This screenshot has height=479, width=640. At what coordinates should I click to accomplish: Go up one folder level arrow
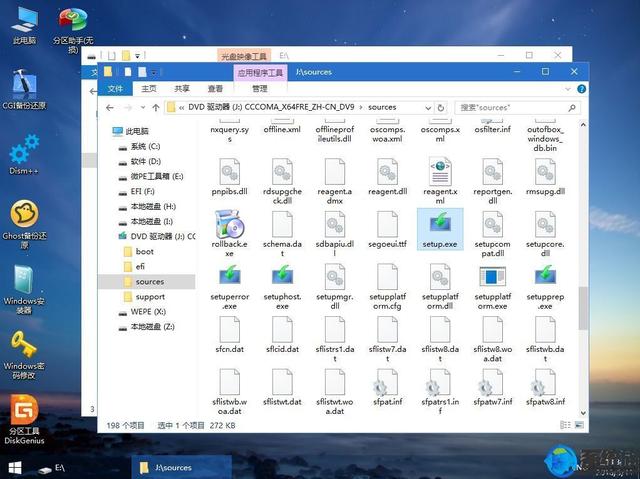[x=156, y=108]
